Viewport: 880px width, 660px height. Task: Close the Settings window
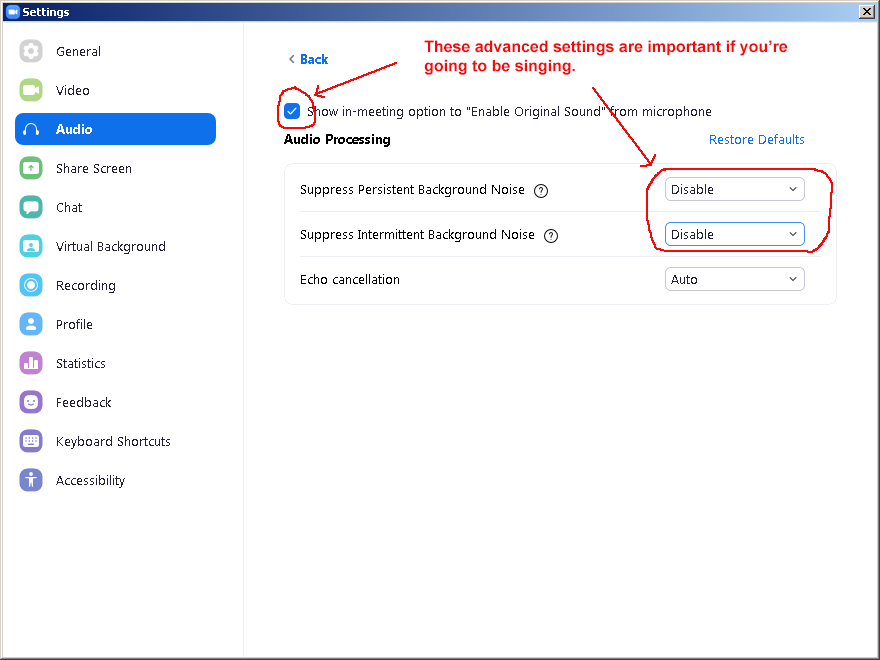point(866,12)
